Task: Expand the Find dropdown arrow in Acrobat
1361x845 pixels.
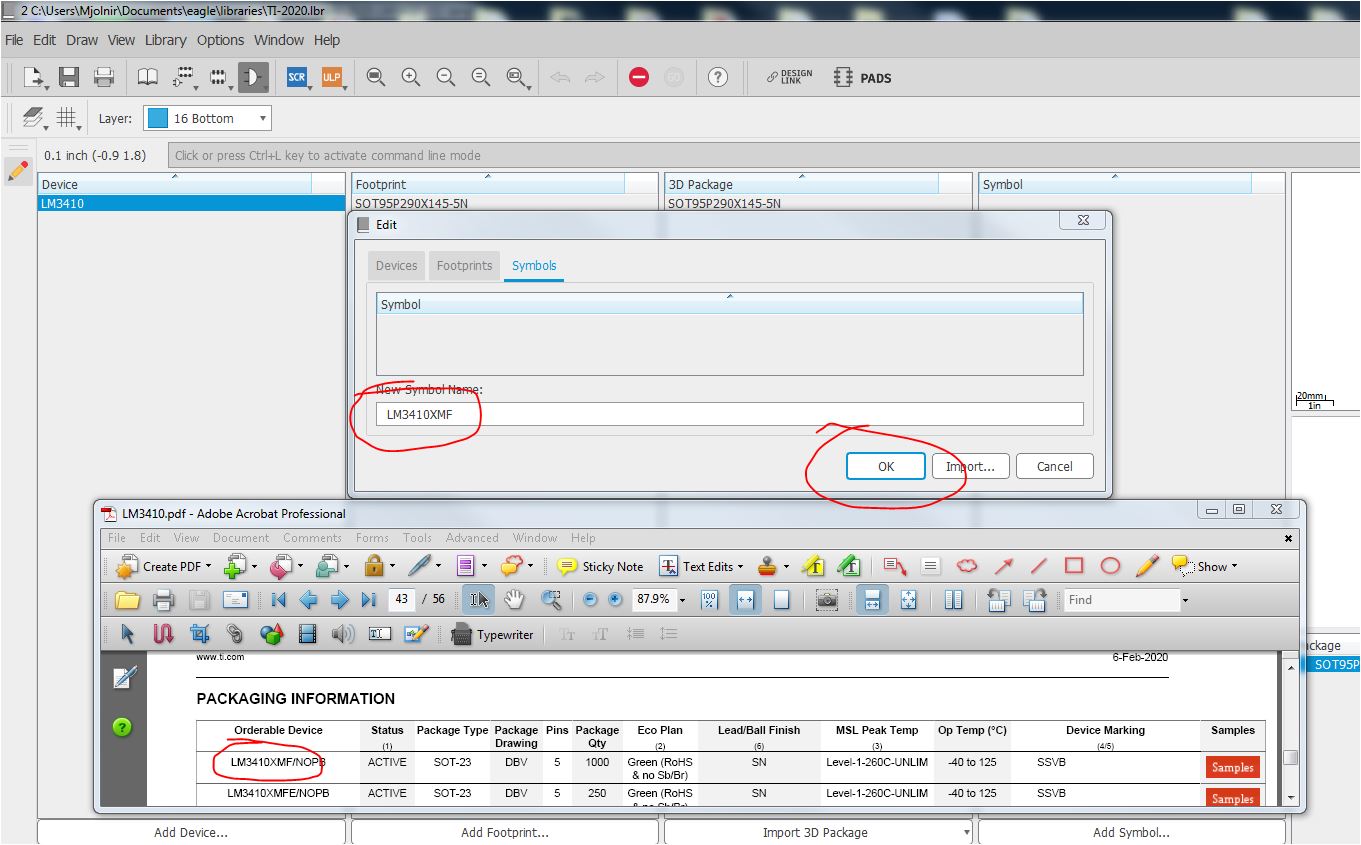Action: pyautogui.click(x=1185, y=601)
